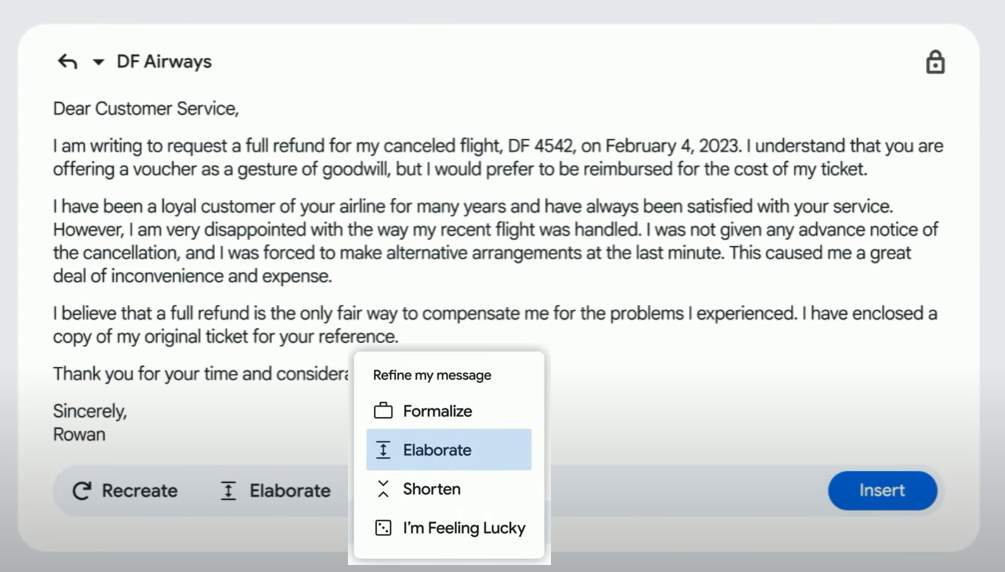Click the collapse arrows icon beside Shorten
The height and width of the screenshot is (572, 1005).
[383, 489]
